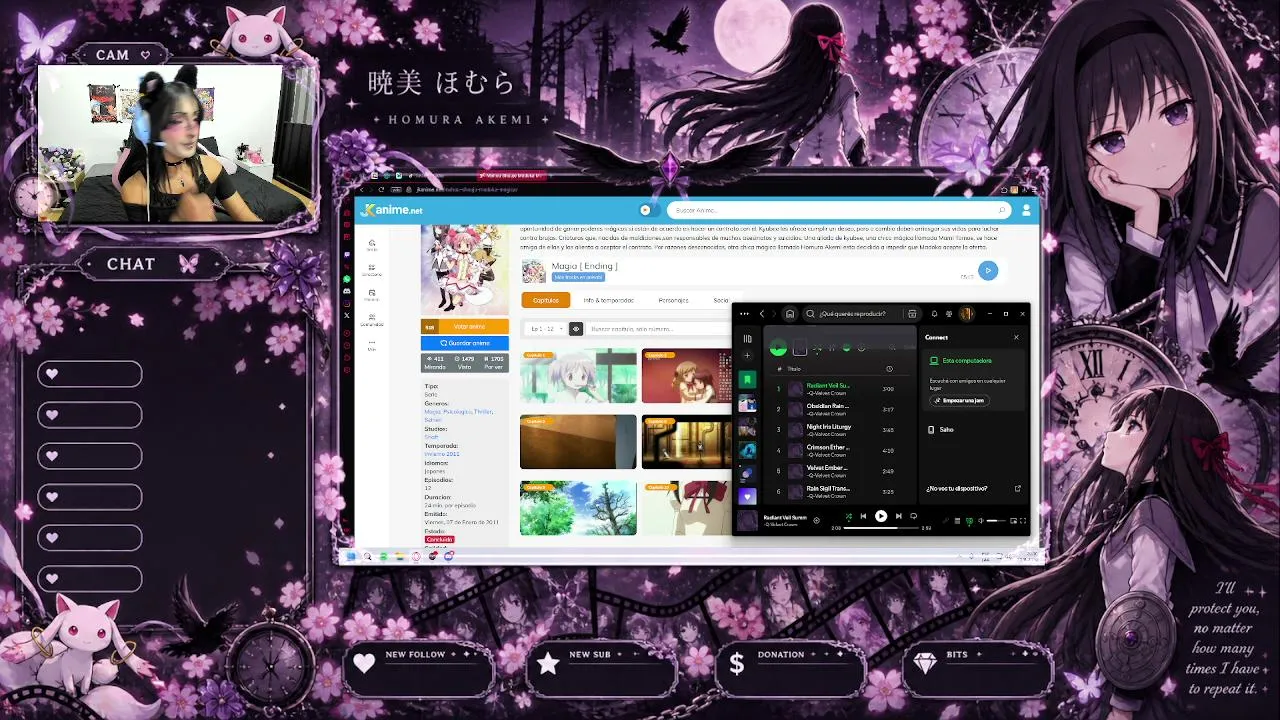Switch Spotify to full screen view
The width and height of the screenshot is (1280, 720).
click(1023, 521)
